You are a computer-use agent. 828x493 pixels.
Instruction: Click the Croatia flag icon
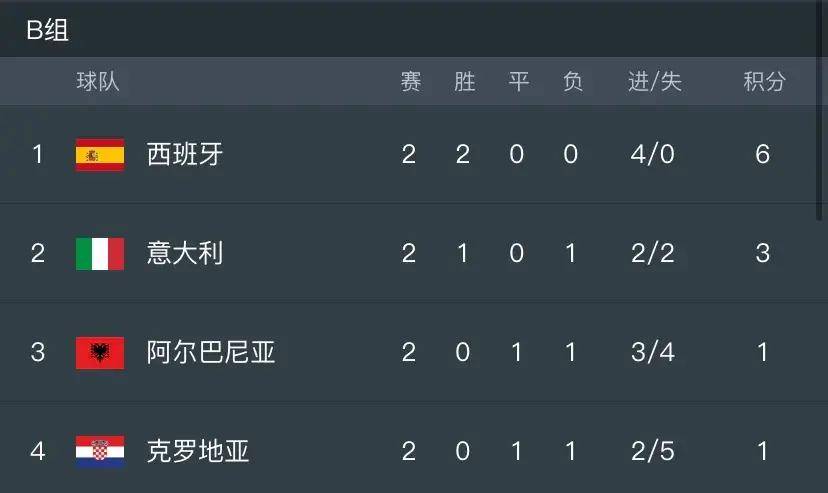pyautogui.click(x=100, y=451)
